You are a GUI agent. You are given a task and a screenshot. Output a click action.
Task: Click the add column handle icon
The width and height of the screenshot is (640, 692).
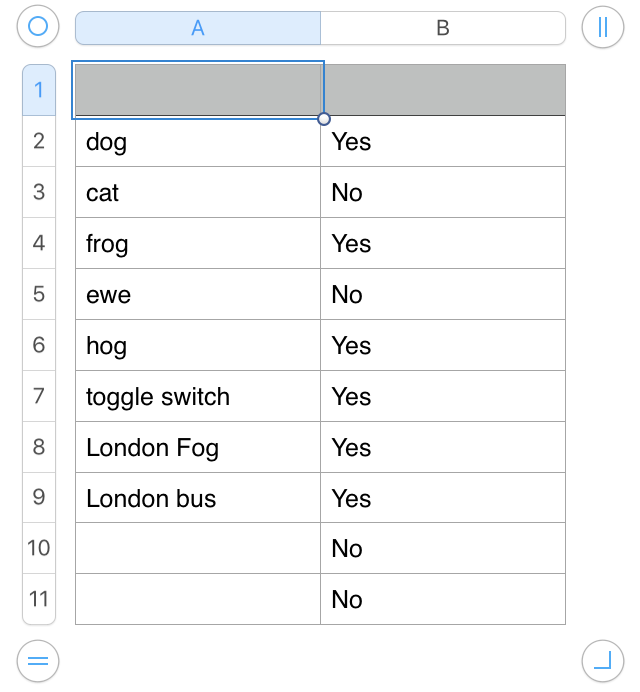[x=602, y=27]
